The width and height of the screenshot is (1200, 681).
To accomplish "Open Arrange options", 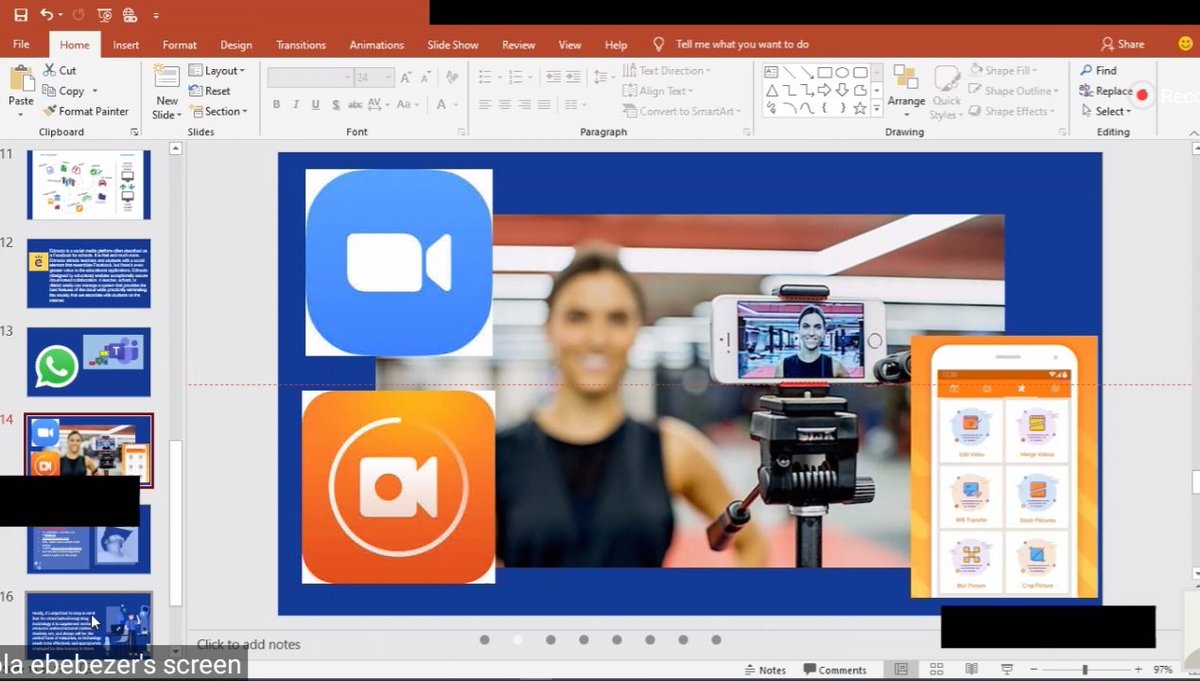I will pyautogui.click(x=906, y=92).
